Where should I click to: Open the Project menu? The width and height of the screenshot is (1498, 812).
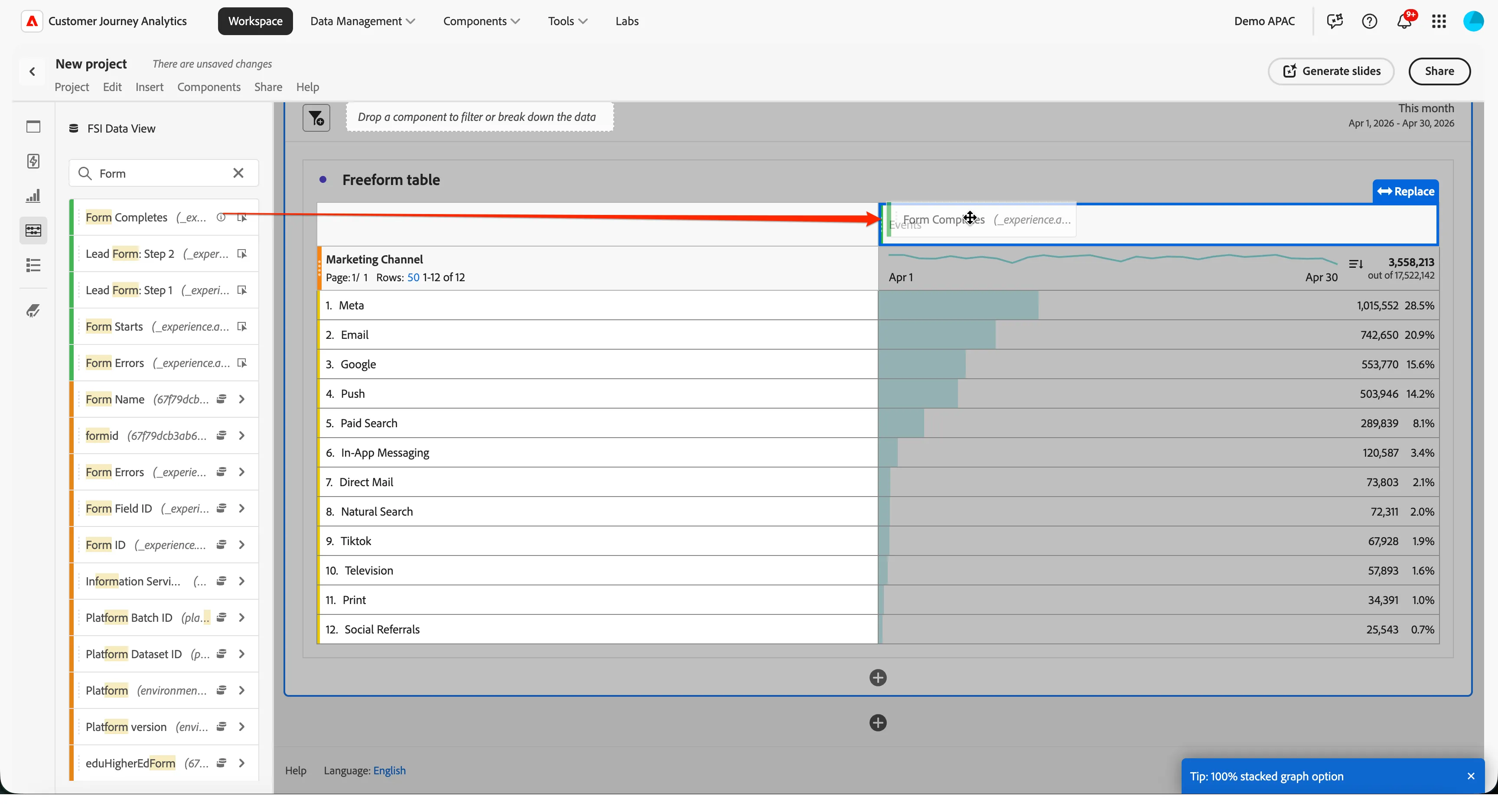tap(72, 87)
